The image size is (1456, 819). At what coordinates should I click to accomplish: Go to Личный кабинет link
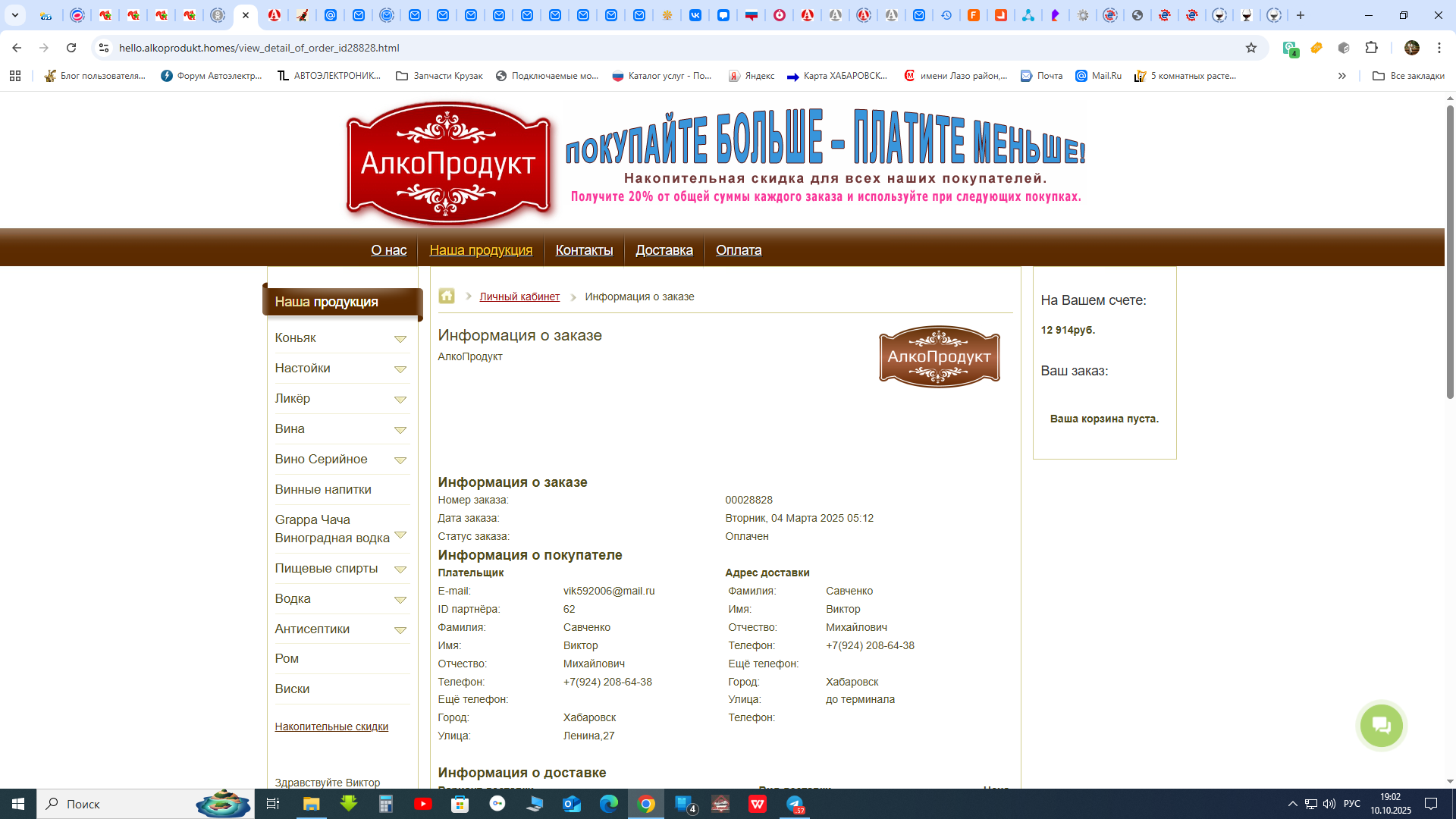point(519,297)
